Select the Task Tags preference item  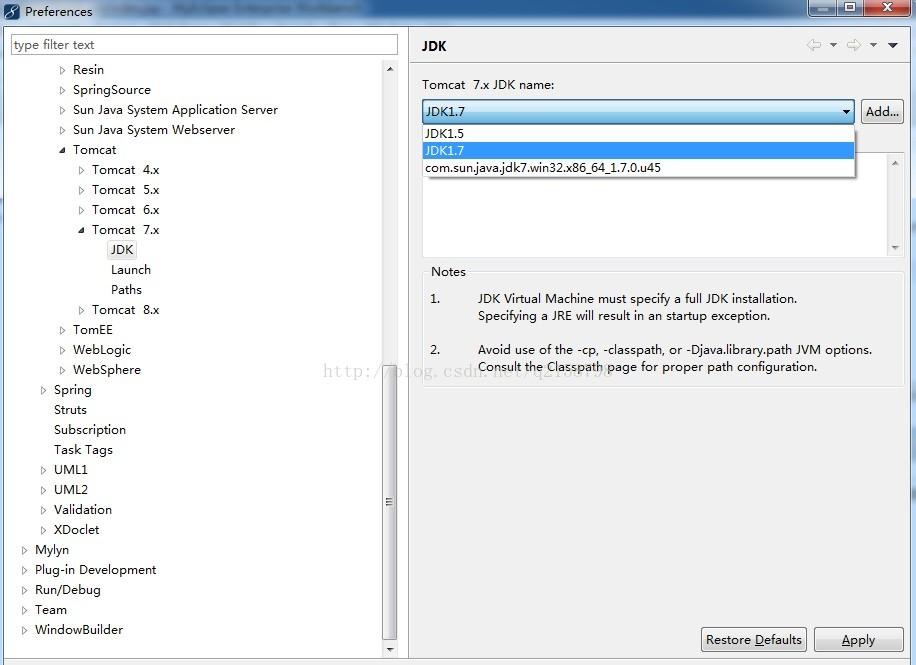[x=84, y=450]
